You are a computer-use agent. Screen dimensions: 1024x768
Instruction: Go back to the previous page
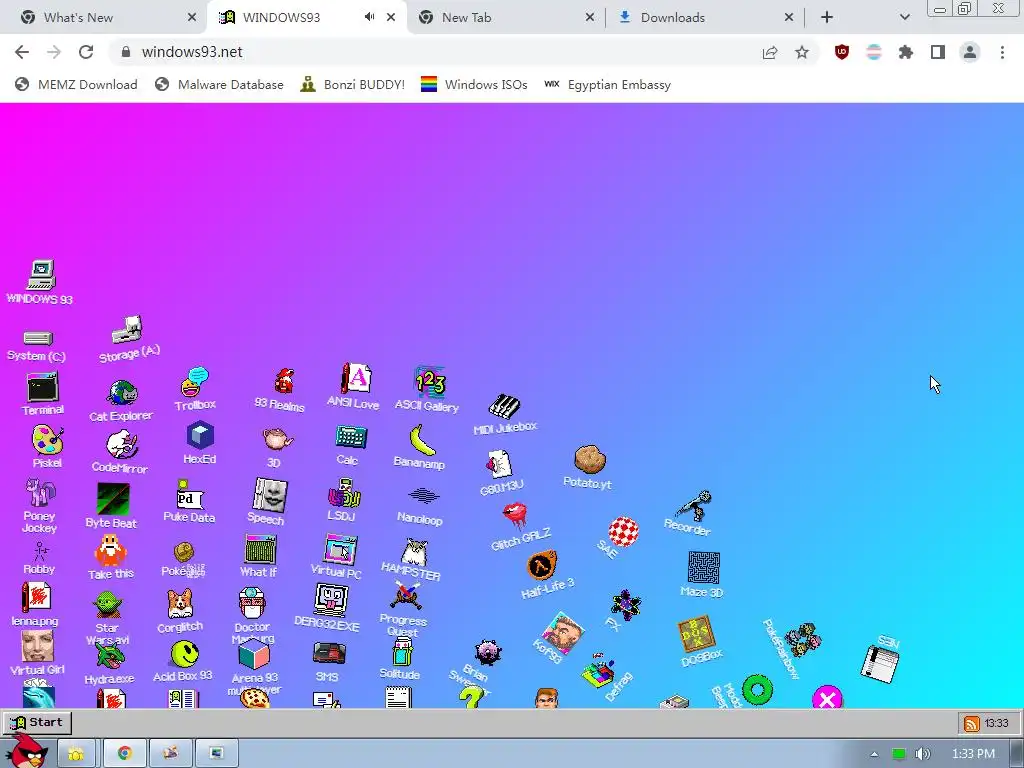[22, 52]
